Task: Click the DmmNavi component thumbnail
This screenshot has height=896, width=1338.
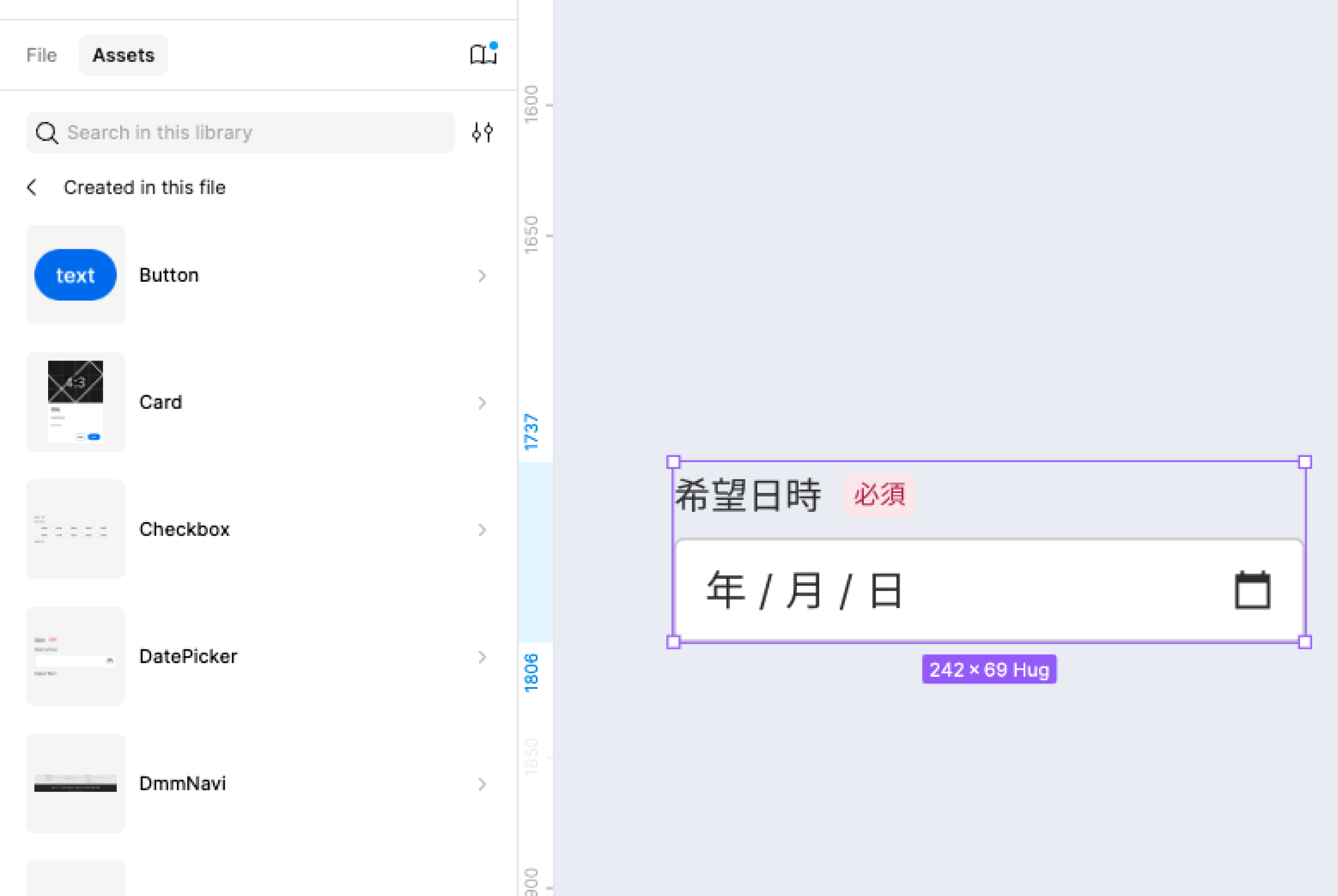Action: pyautogui.click(x=75, y=783)
